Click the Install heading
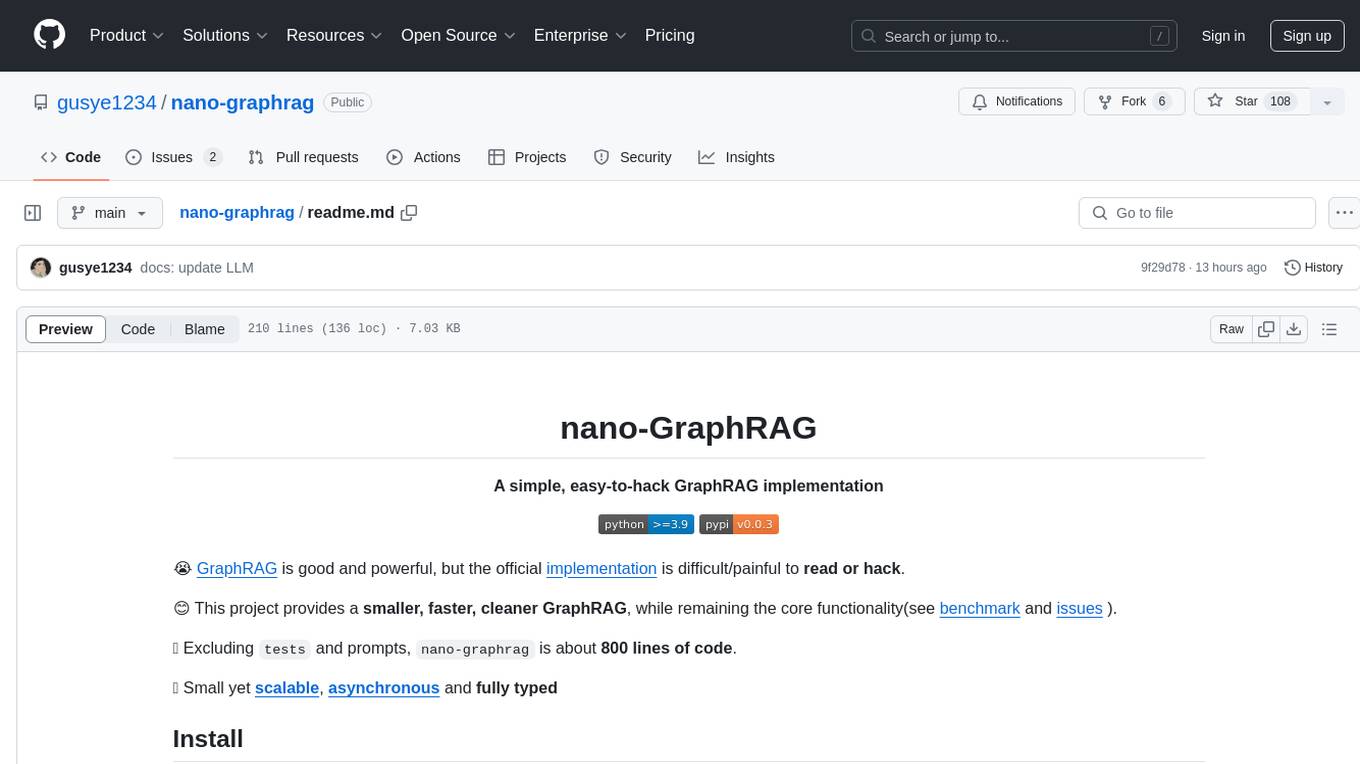The image size is (1360, 764). coord(208,739)
